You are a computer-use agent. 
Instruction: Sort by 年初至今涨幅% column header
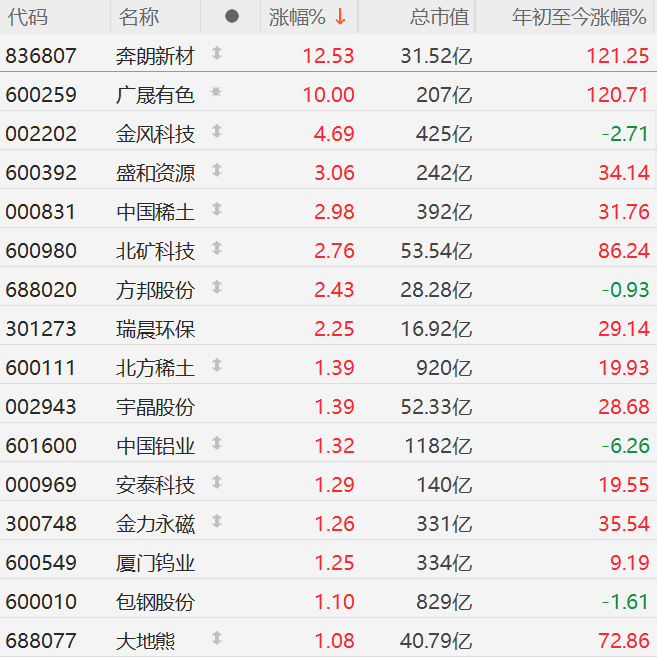(579, 17)
